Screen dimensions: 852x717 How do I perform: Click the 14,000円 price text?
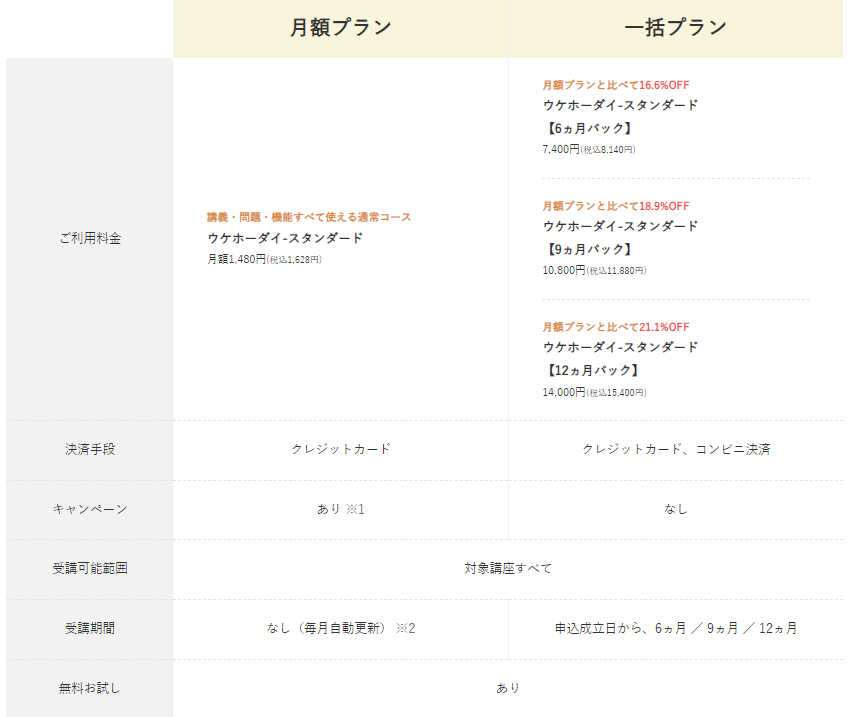point(564,392)
